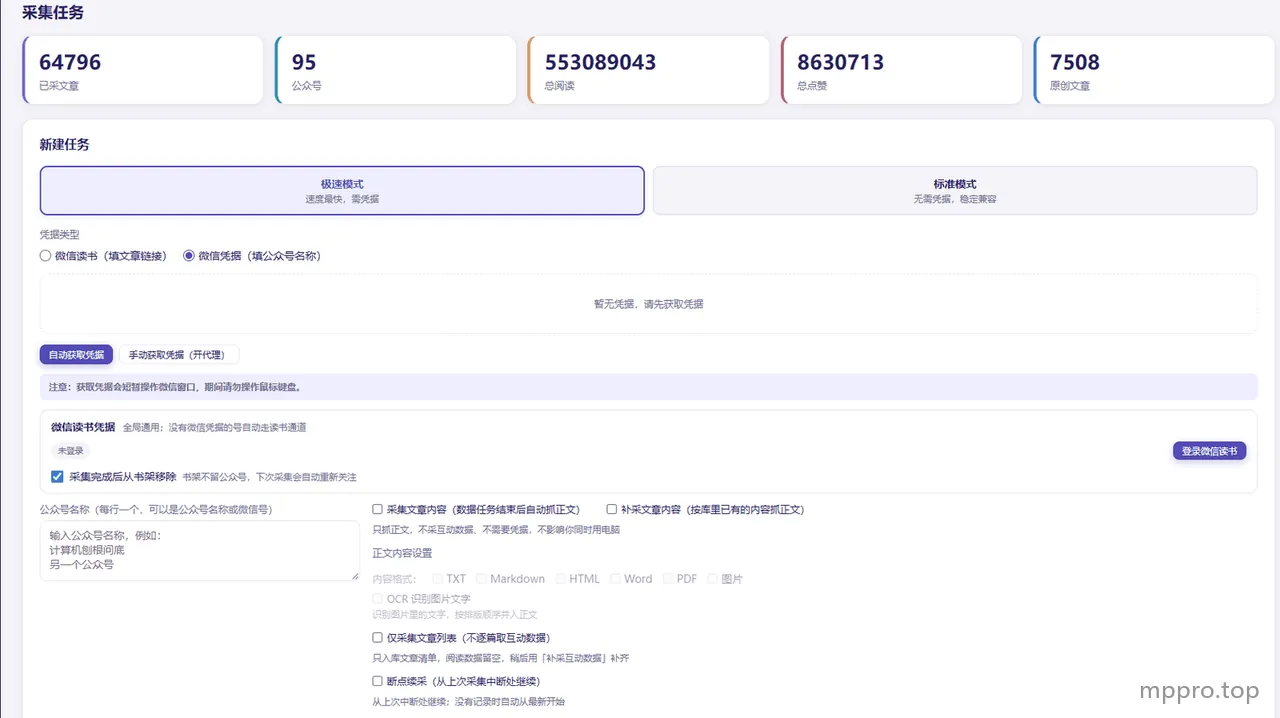Screen dimensions: 1280x718
Task: Check 仅采集文章列表 option
Action: (377, 637)
